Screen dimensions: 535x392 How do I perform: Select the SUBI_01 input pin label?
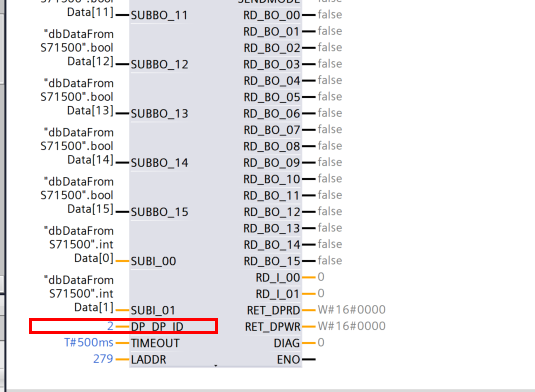pos(153,310)
